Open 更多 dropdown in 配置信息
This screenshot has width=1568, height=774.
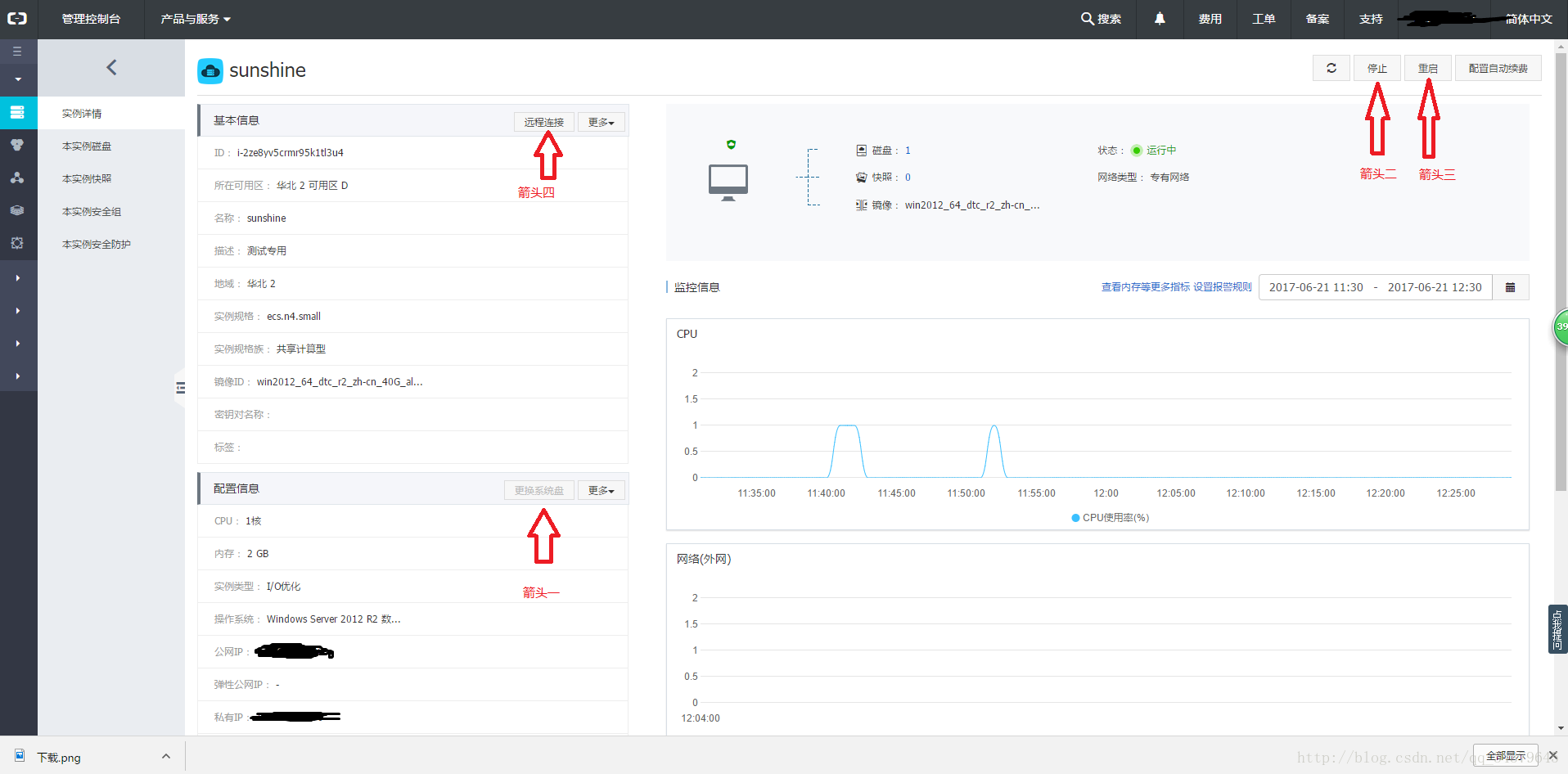602,490
